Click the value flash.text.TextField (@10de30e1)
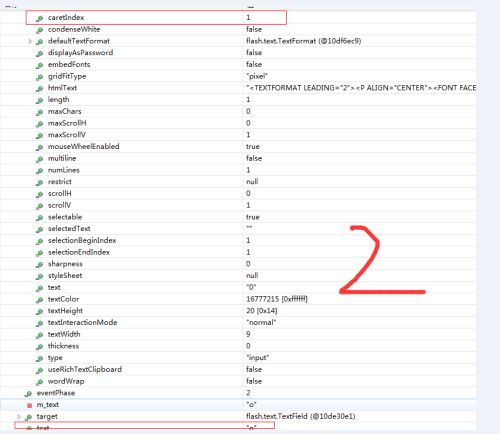This screenshot has height=434, width=500. tap(301, 416)
